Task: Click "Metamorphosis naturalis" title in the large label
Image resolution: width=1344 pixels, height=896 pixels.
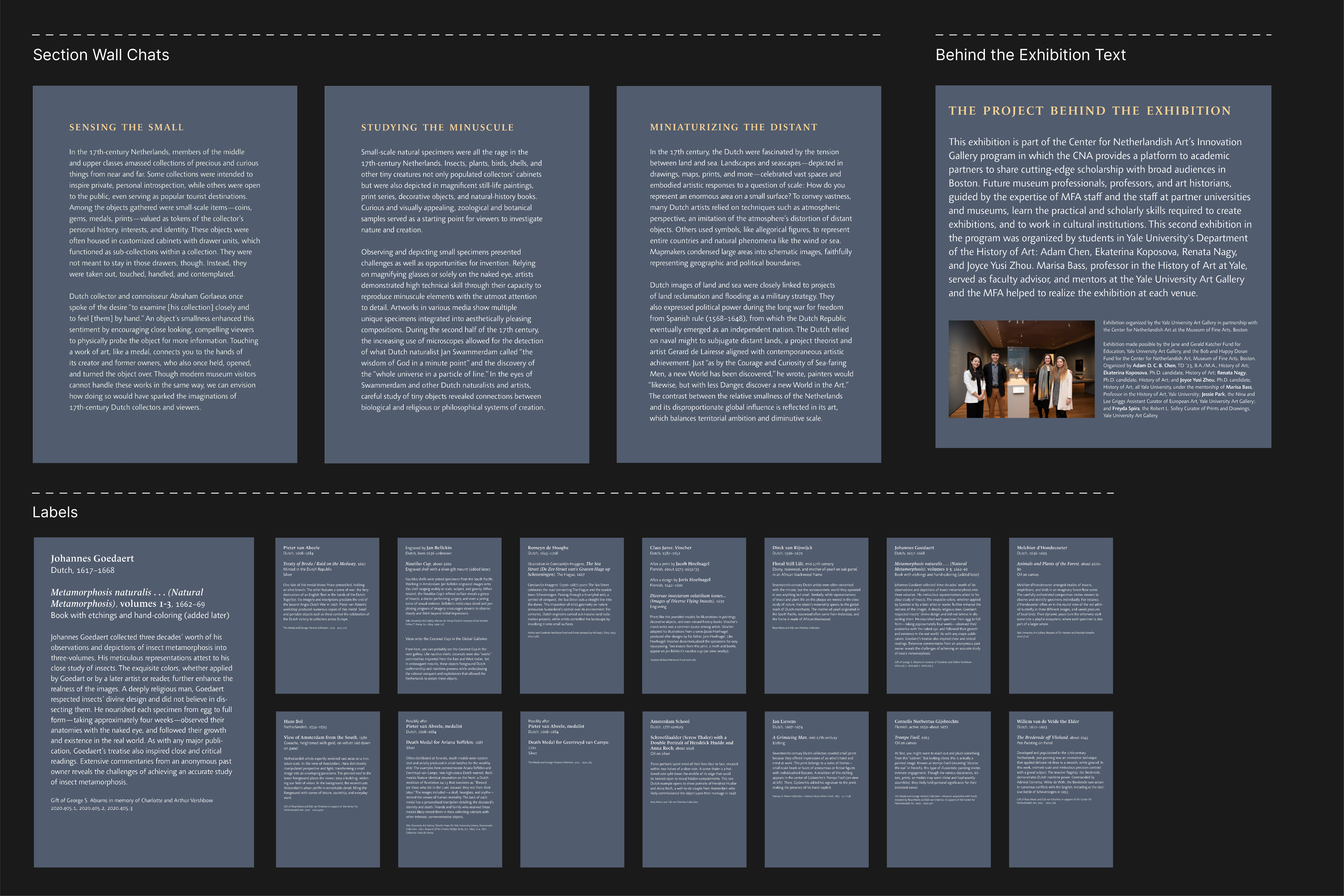Action: [127, 598]
